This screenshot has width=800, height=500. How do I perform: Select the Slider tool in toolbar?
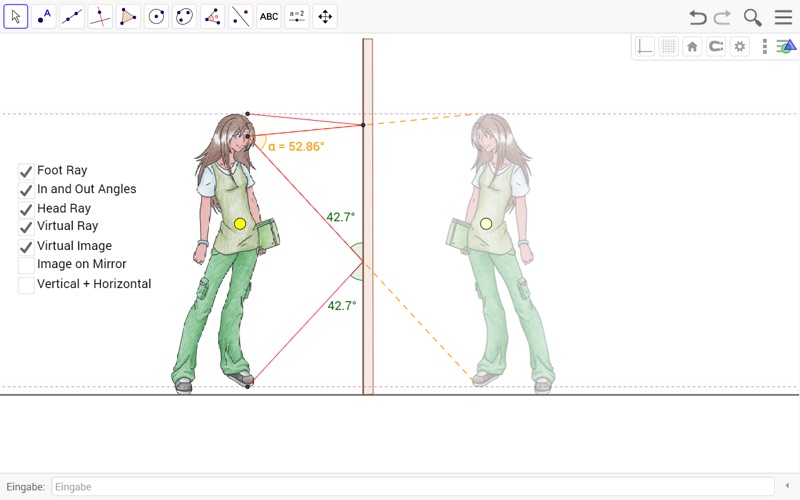coord(297,16)
